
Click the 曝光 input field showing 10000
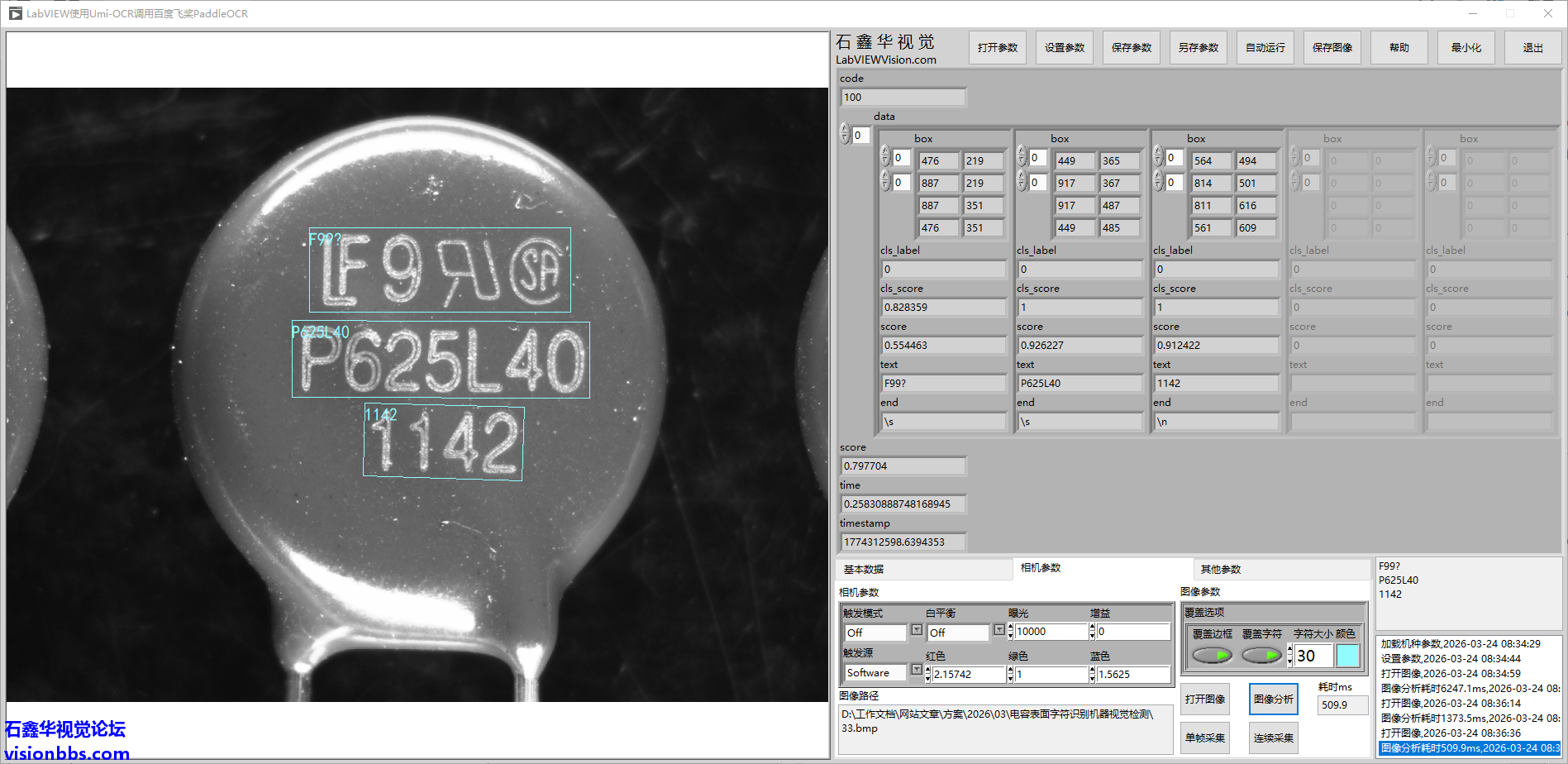(x=1050, y=632)
